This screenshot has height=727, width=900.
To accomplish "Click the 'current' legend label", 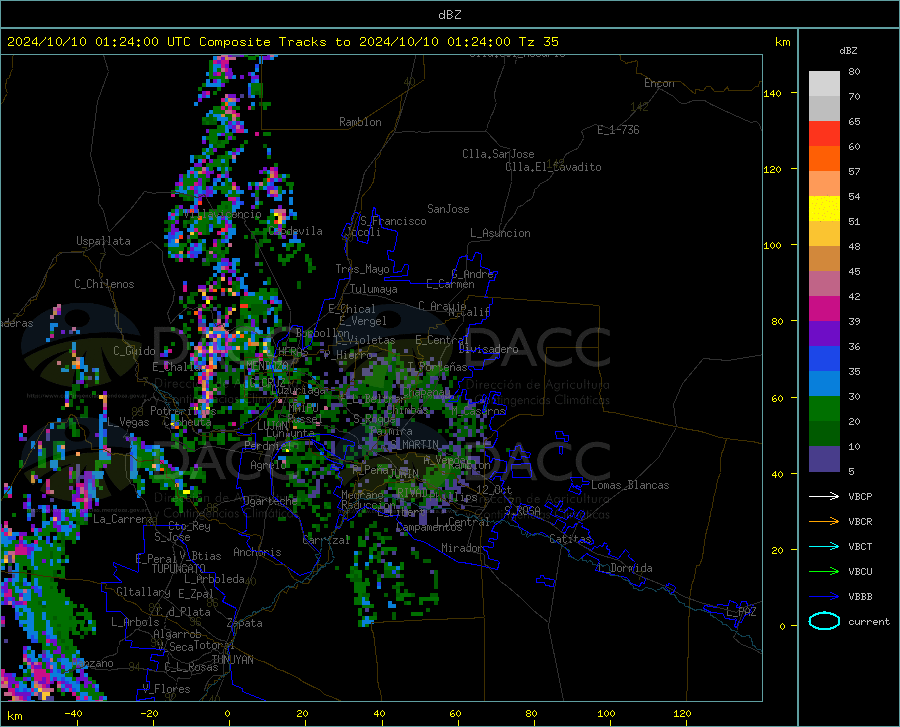I will 869,621.
